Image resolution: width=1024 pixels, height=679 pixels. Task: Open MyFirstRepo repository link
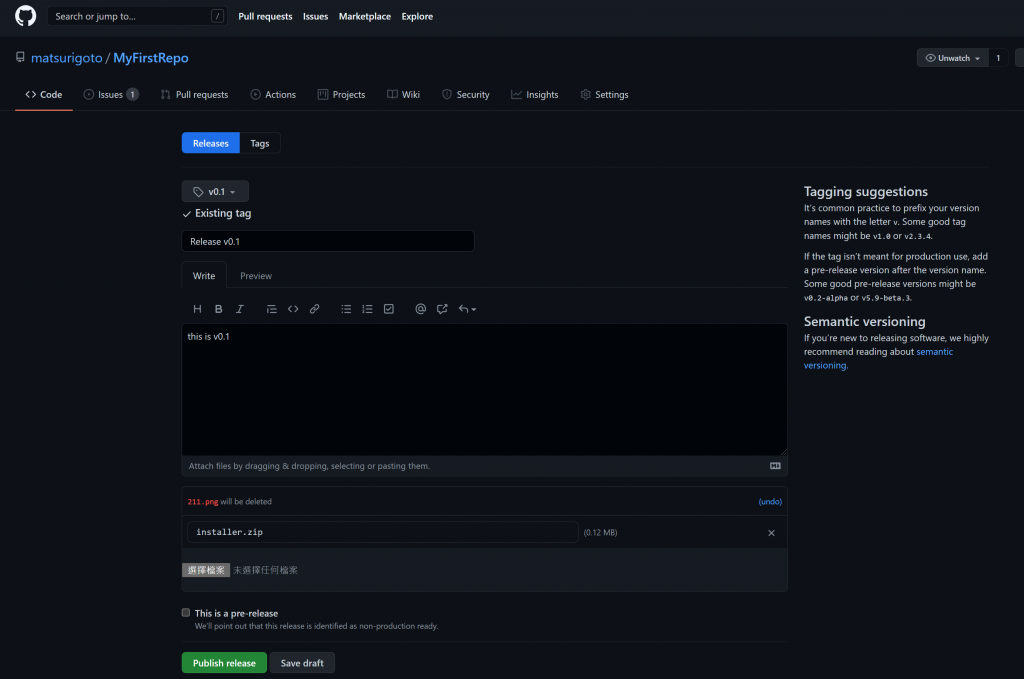pyautogui.click(x=151, y=57)
